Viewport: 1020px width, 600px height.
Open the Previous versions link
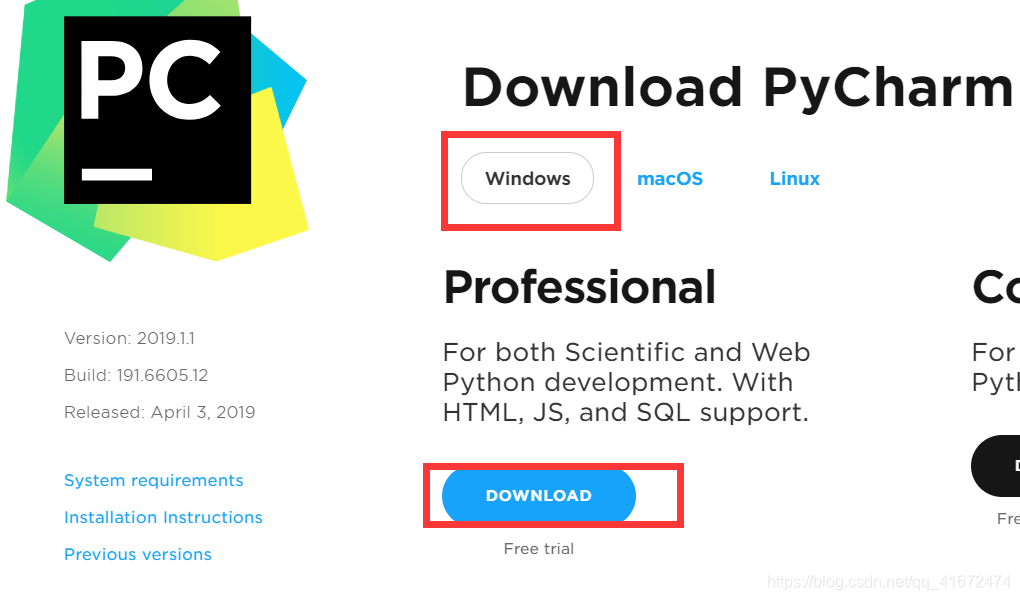138,554
